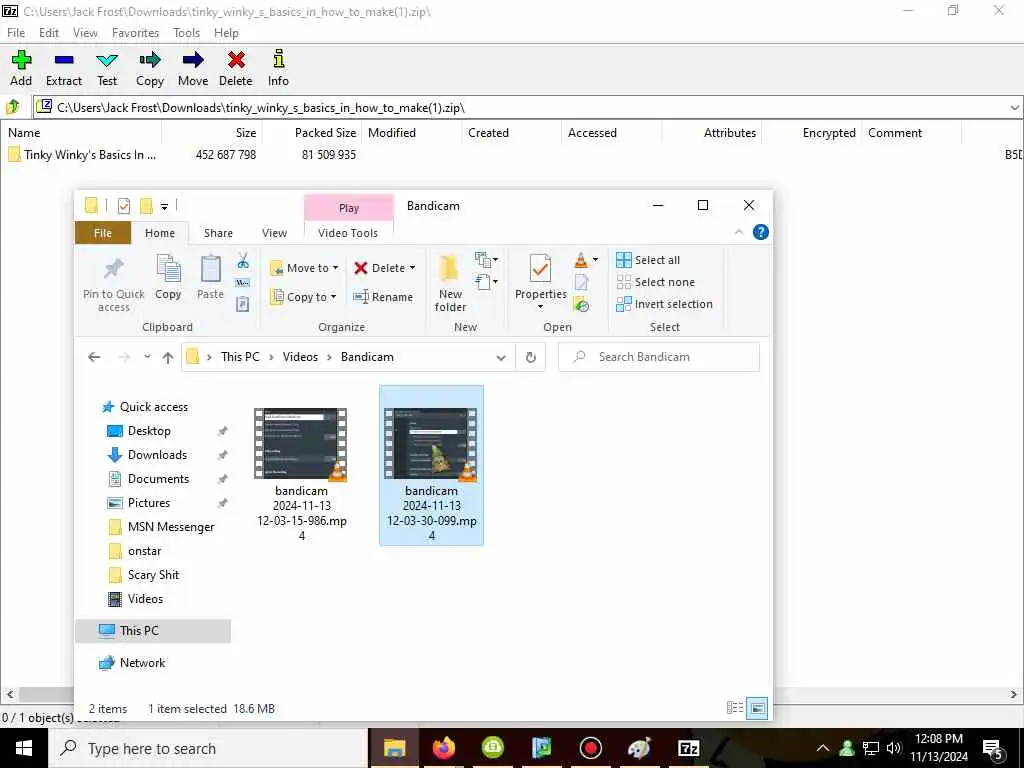The image size is (1024, 768).
Task: Open the 7-Zip address bar dropdown
Action: (x=1014, y=108)
